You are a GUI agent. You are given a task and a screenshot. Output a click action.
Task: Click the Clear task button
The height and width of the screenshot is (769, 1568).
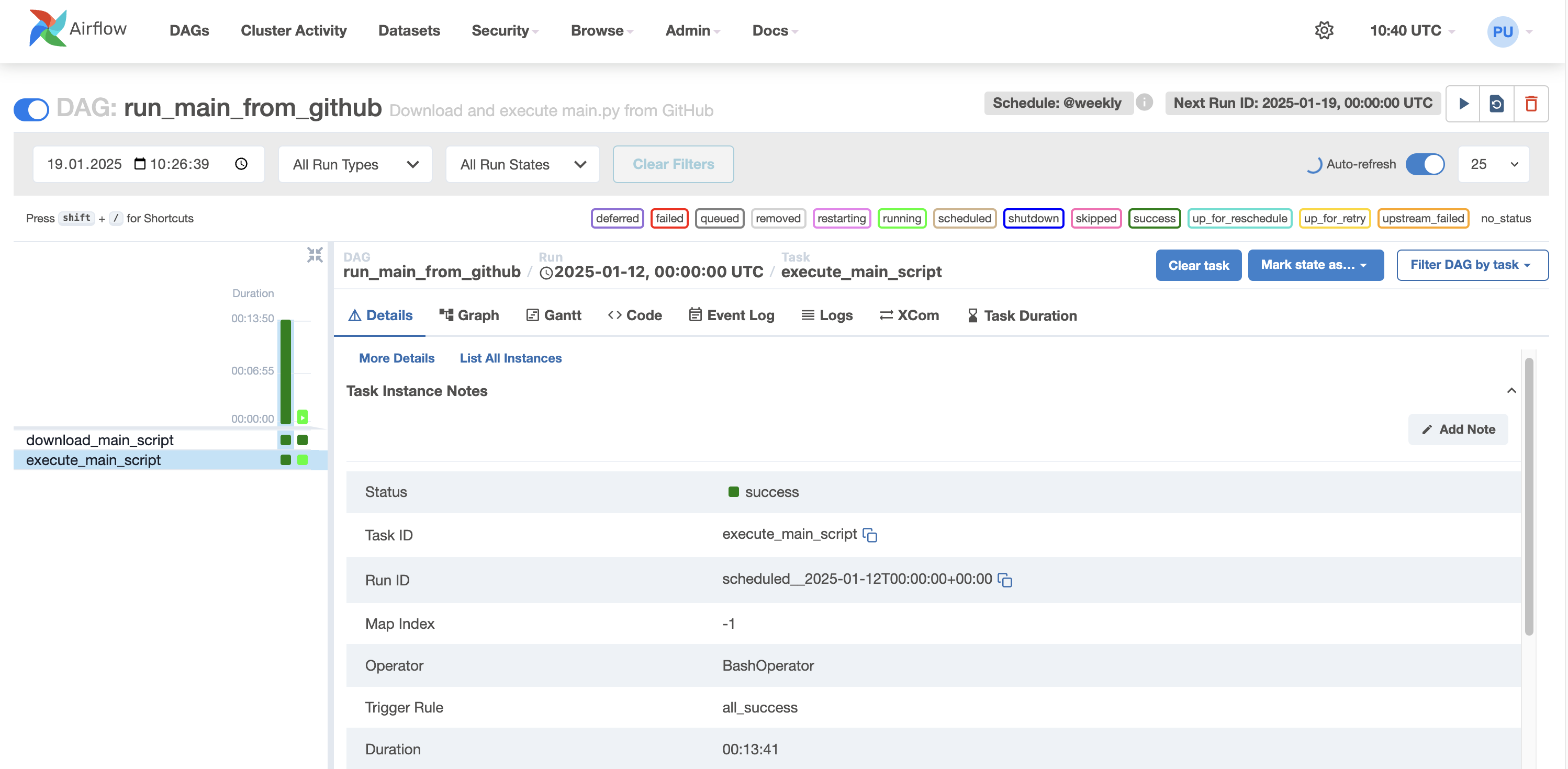[x=1199, y=265]
